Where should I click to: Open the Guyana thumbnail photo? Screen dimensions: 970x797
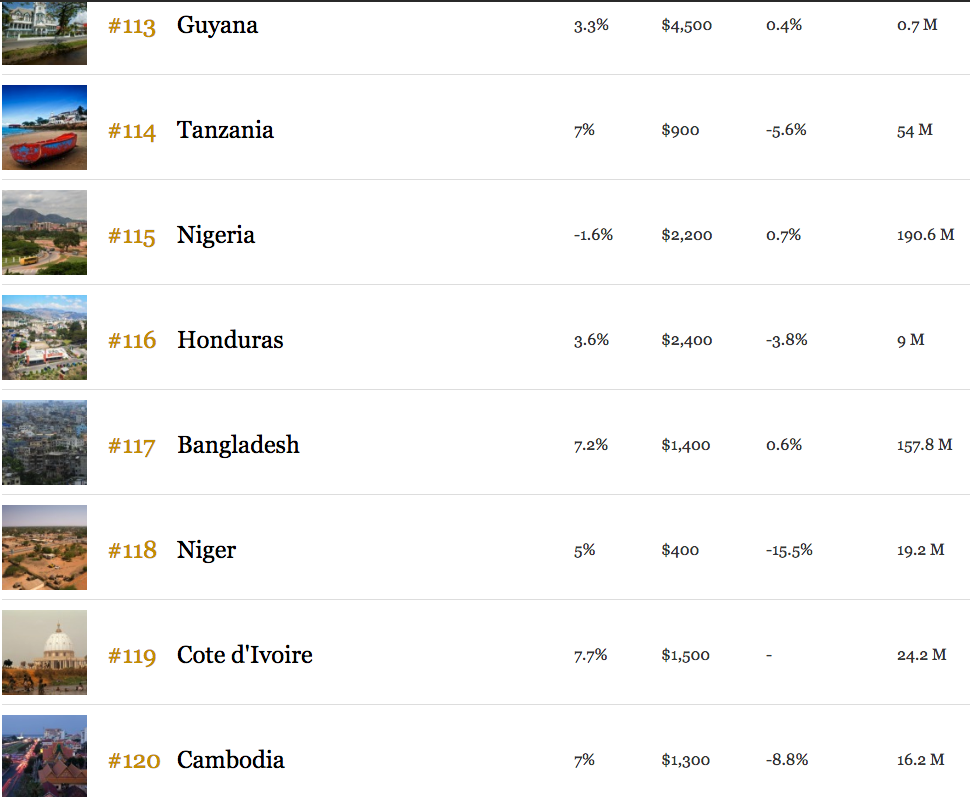[45, 33]
